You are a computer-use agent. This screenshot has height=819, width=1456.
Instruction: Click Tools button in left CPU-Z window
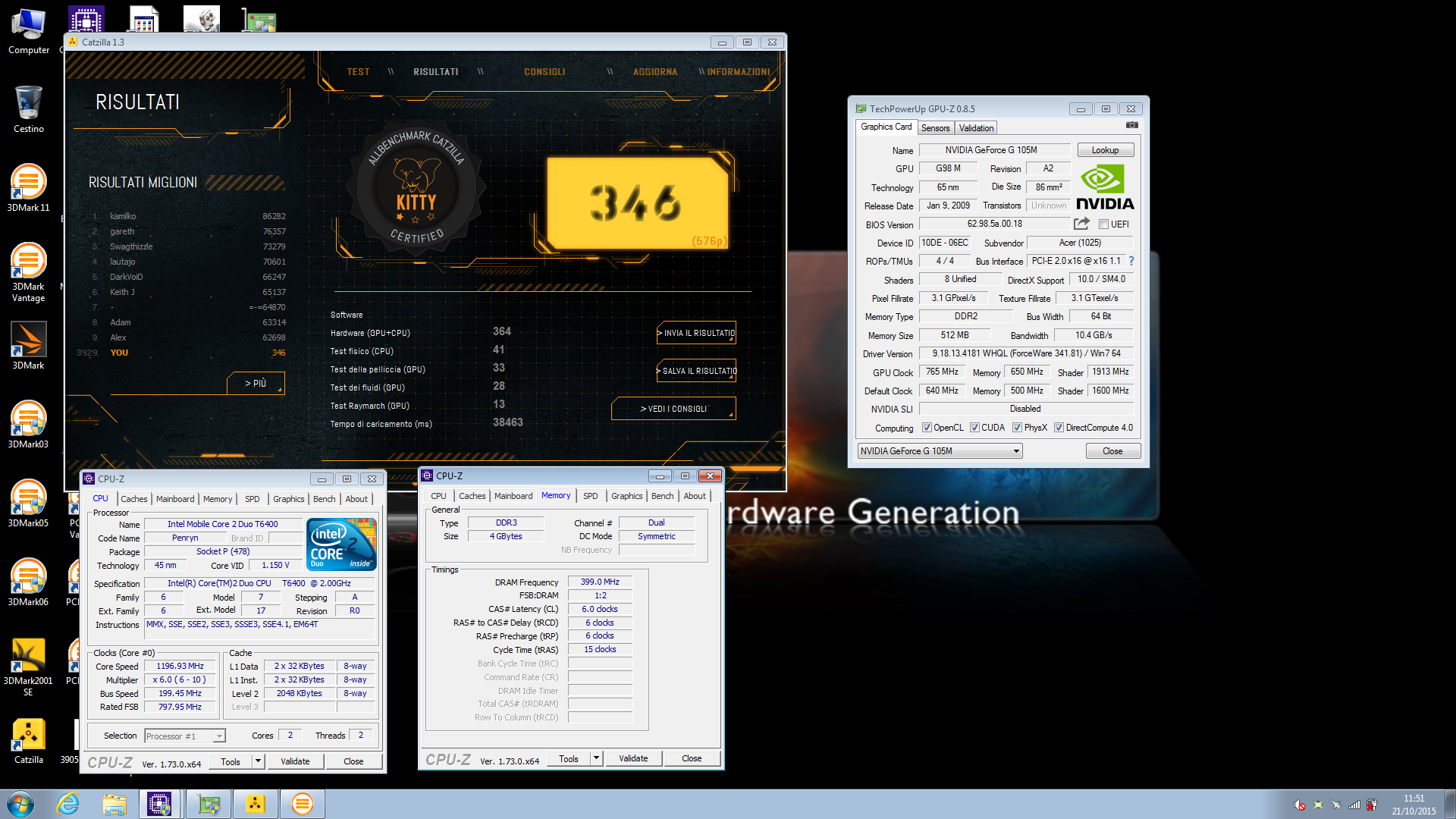tap(231, 761)
